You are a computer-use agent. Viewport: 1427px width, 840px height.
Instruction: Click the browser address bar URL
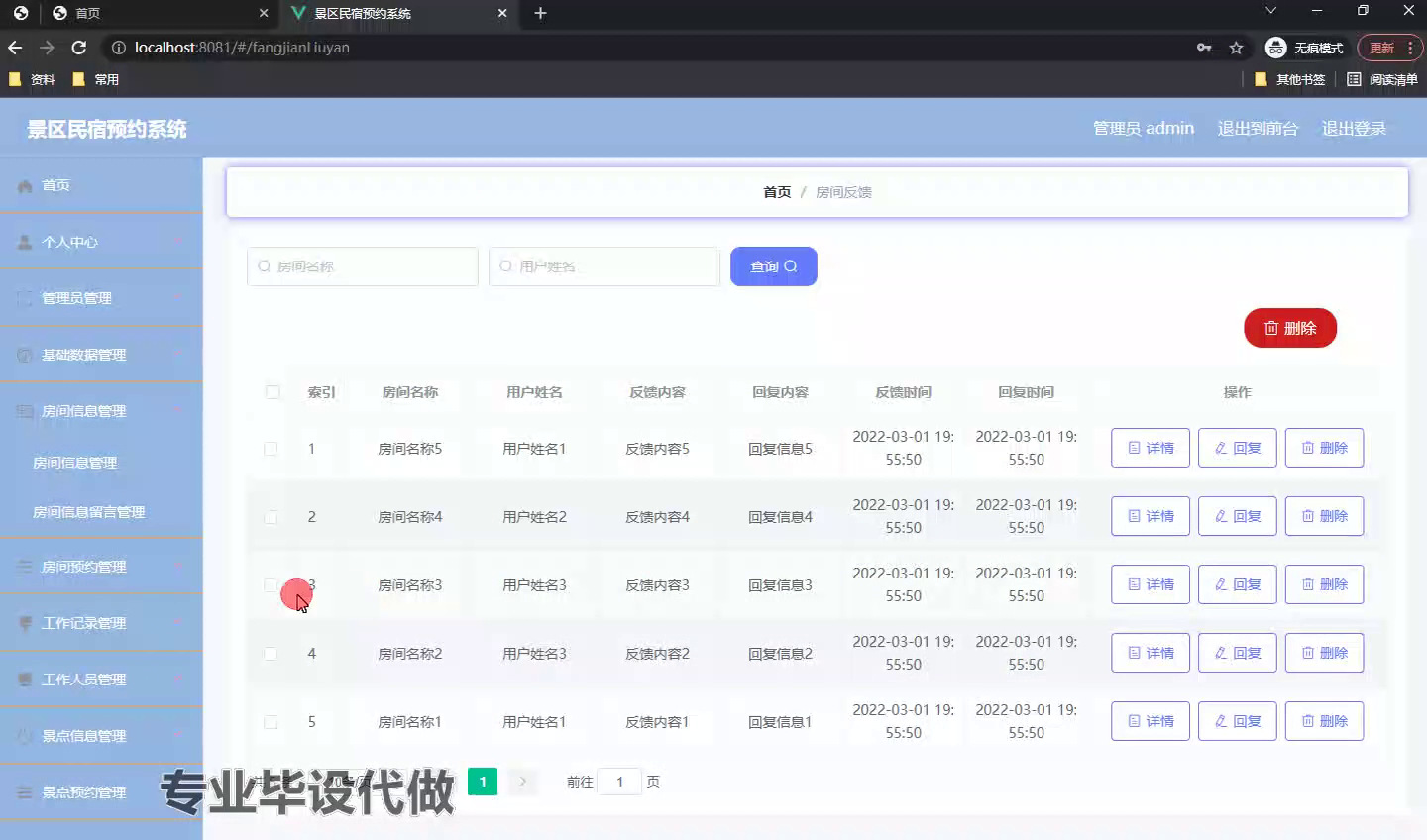pyautogui.click(x=242, y=48)
